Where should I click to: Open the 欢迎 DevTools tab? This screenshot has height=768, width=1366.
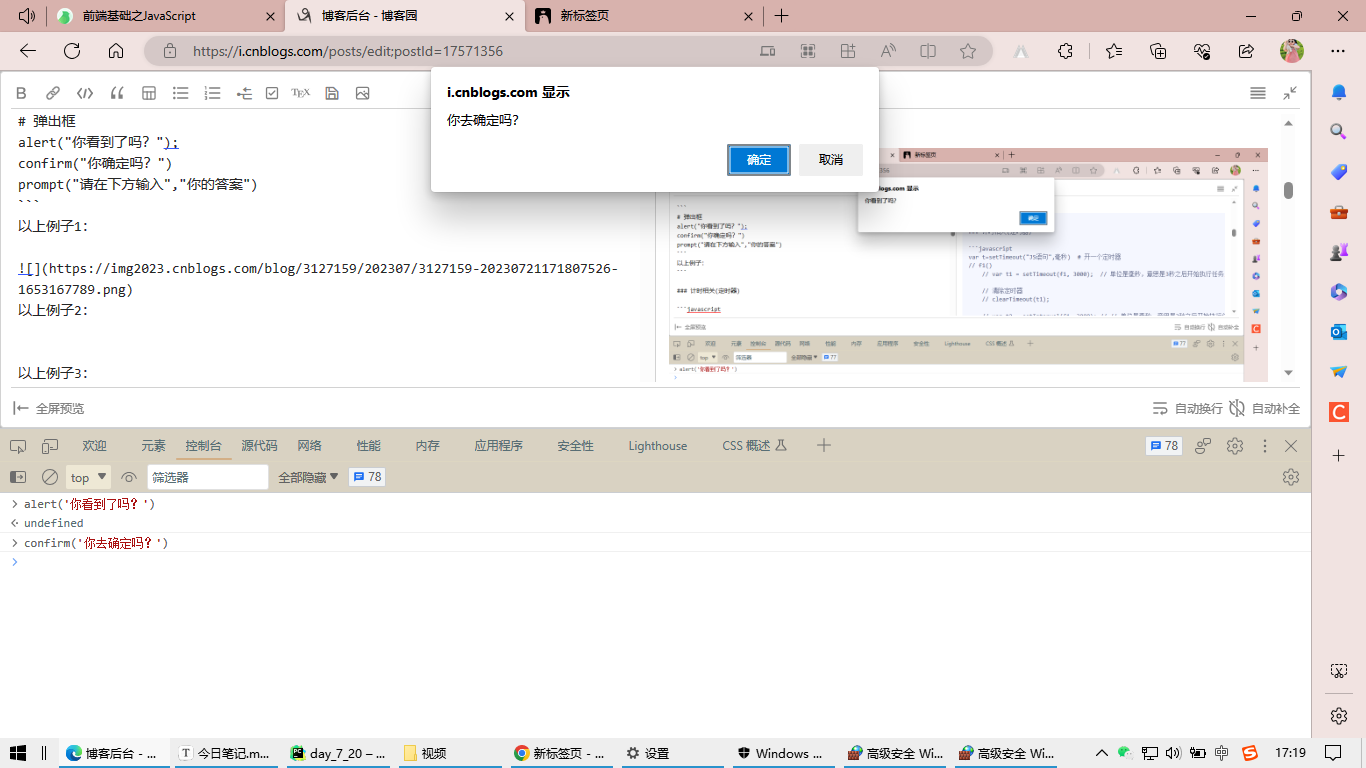(x=95, y=446)
